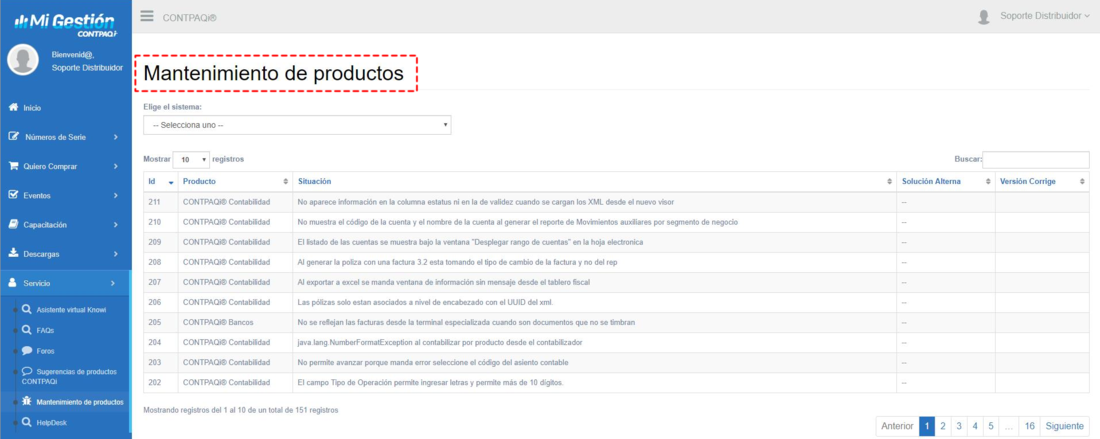The height and width of the screenshot is (439, 1100).
Task: Open the records-per-page dropdown
Action: [191, 159]
